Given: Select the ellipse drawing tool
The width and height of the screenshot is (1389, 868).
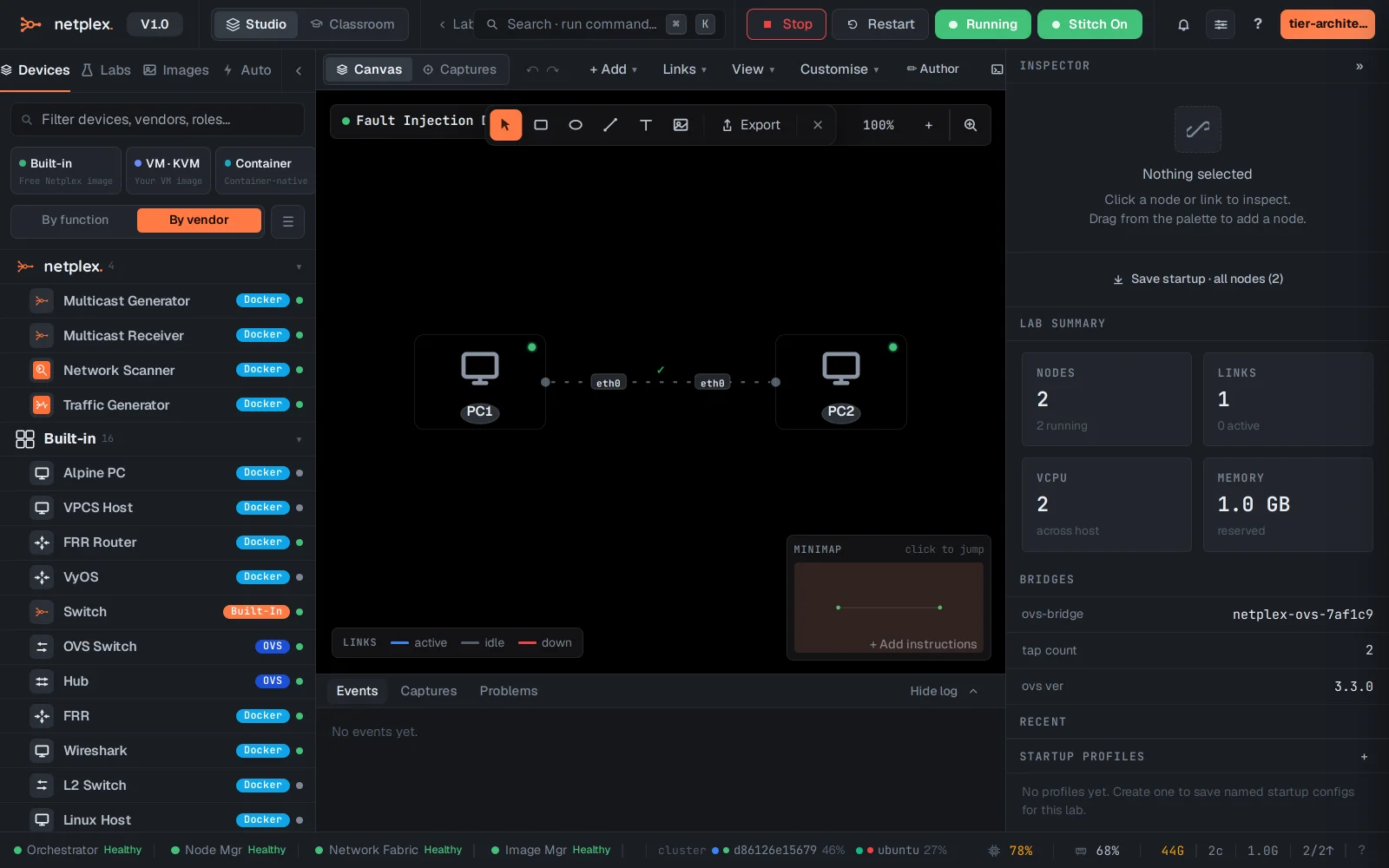Looking at the screenshot, I should [576, 125].
